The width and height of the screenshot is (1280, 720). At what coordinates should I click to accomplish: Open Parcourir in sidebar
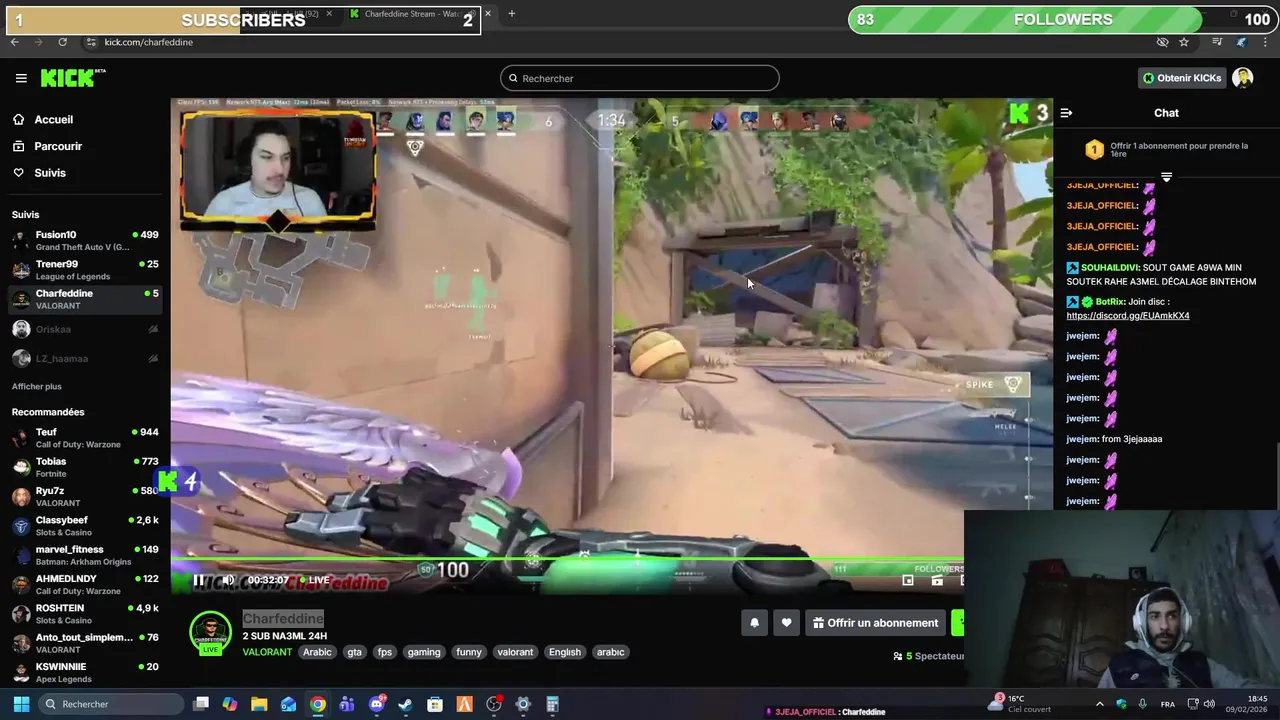tap(58, 146)
